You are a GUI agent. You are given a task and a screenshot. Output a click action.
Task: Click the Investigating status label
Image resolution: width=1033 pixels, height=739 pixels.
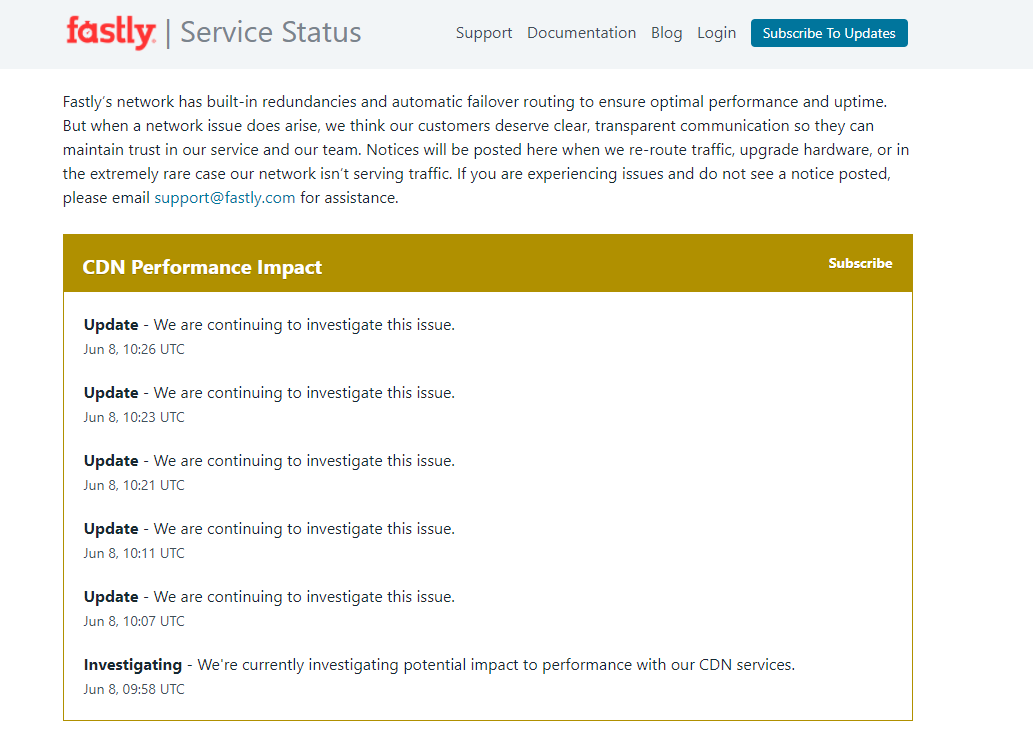(x=132, y=665)
